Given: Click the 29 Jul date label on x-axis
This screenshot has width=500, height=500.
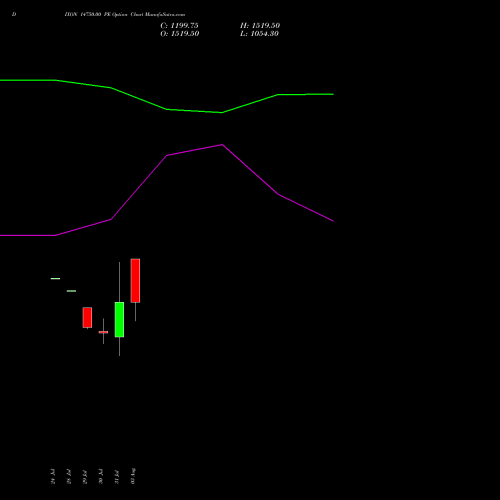Looking at the screenshot, I should tap(85, 477).
